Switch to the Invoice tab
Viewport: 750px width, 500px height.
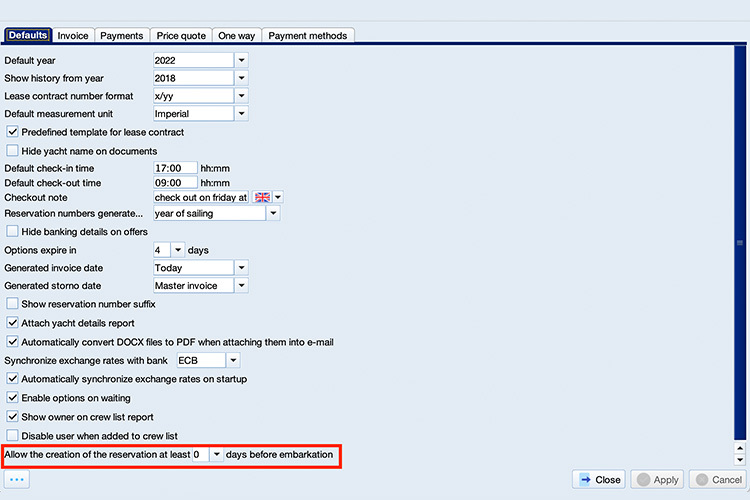pos(73,36)
